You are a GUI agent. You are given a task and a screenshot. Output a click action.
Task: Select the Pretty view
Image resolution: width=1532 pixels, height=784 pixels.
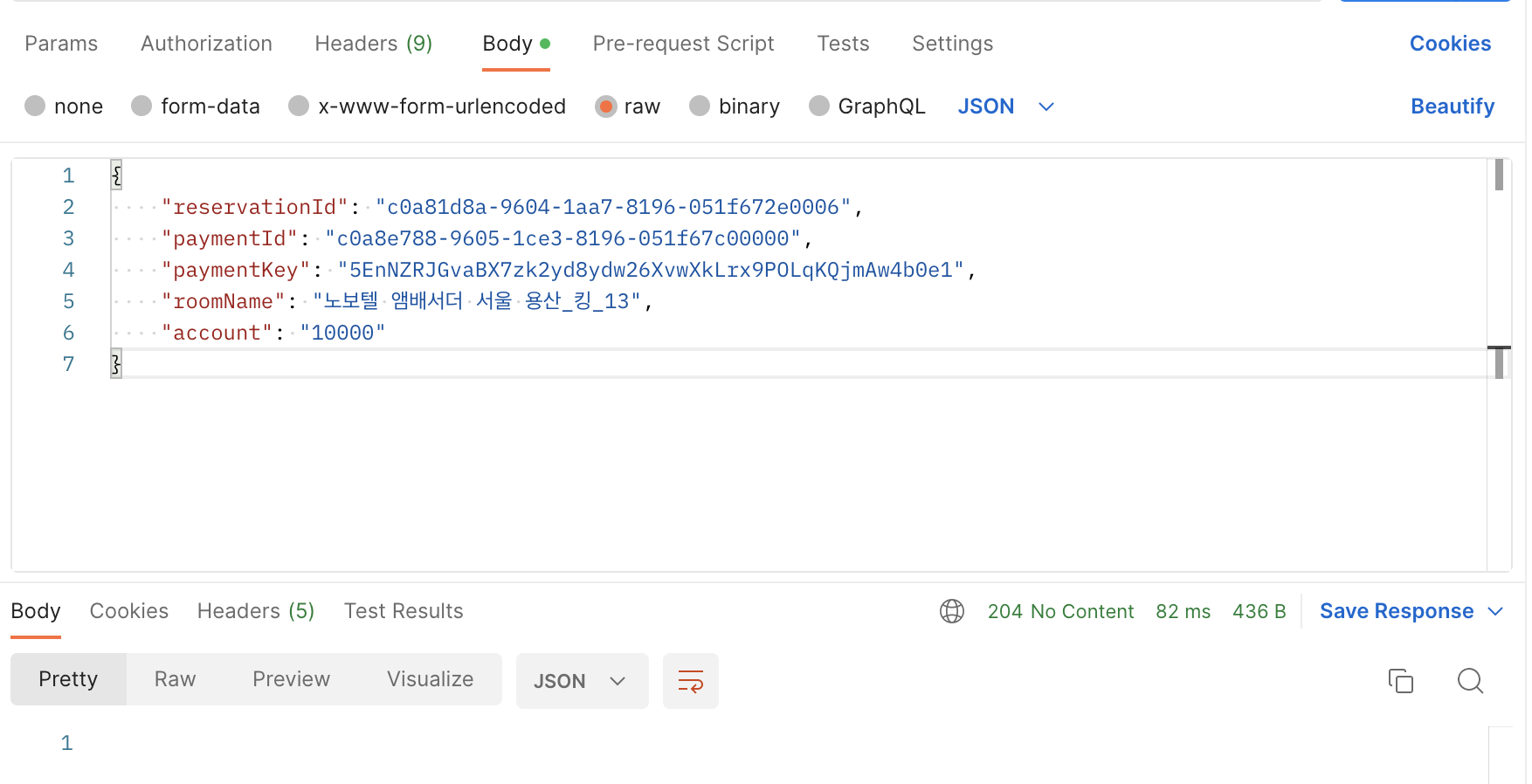point(68,679)
